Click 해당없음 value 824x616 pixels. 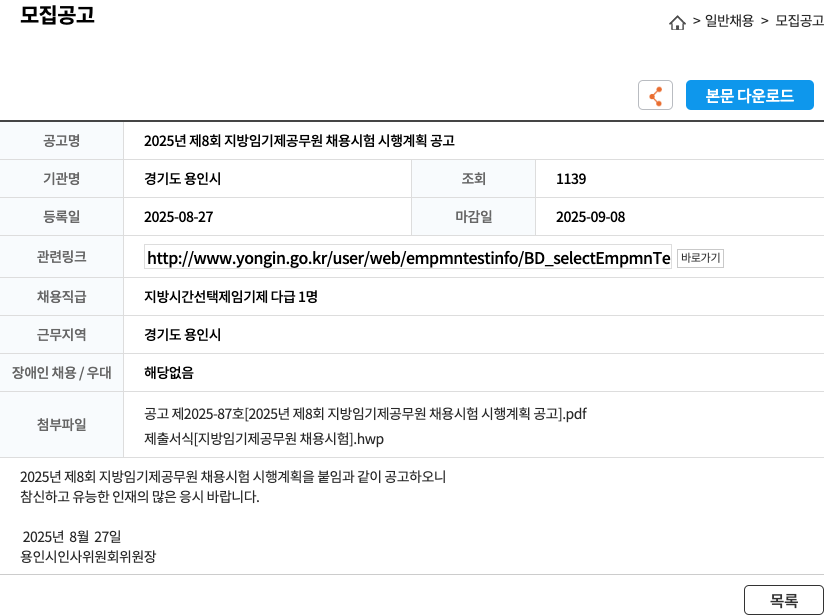coord(169,373)
